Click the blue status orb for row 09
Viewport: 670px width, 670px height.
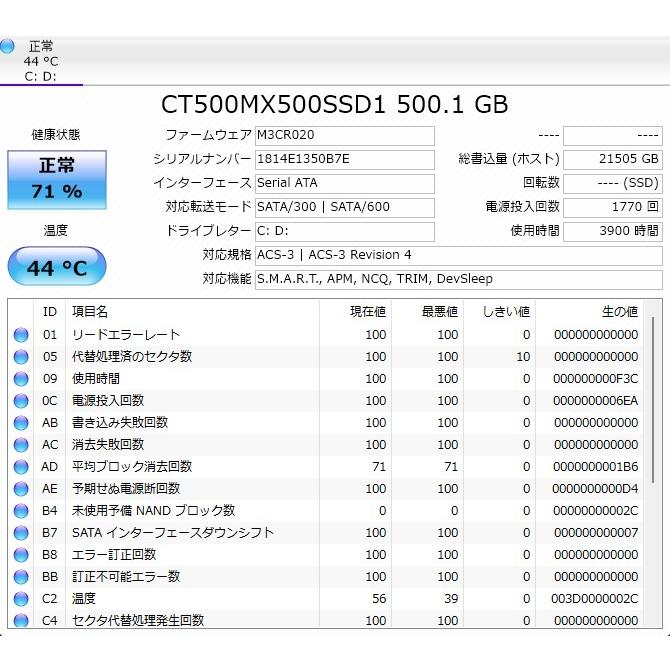(x=21, y=379)
